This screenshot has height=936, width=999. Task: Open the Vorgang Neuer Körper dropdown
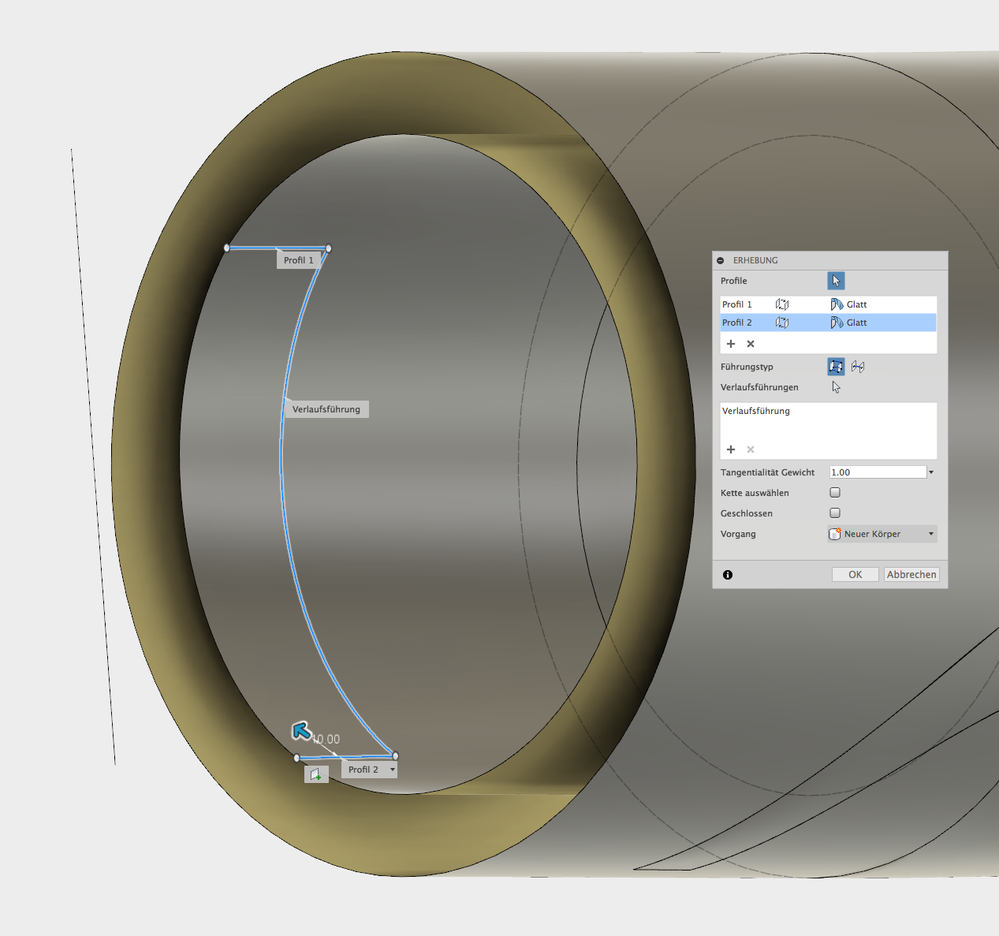click(x=882, y=534)
